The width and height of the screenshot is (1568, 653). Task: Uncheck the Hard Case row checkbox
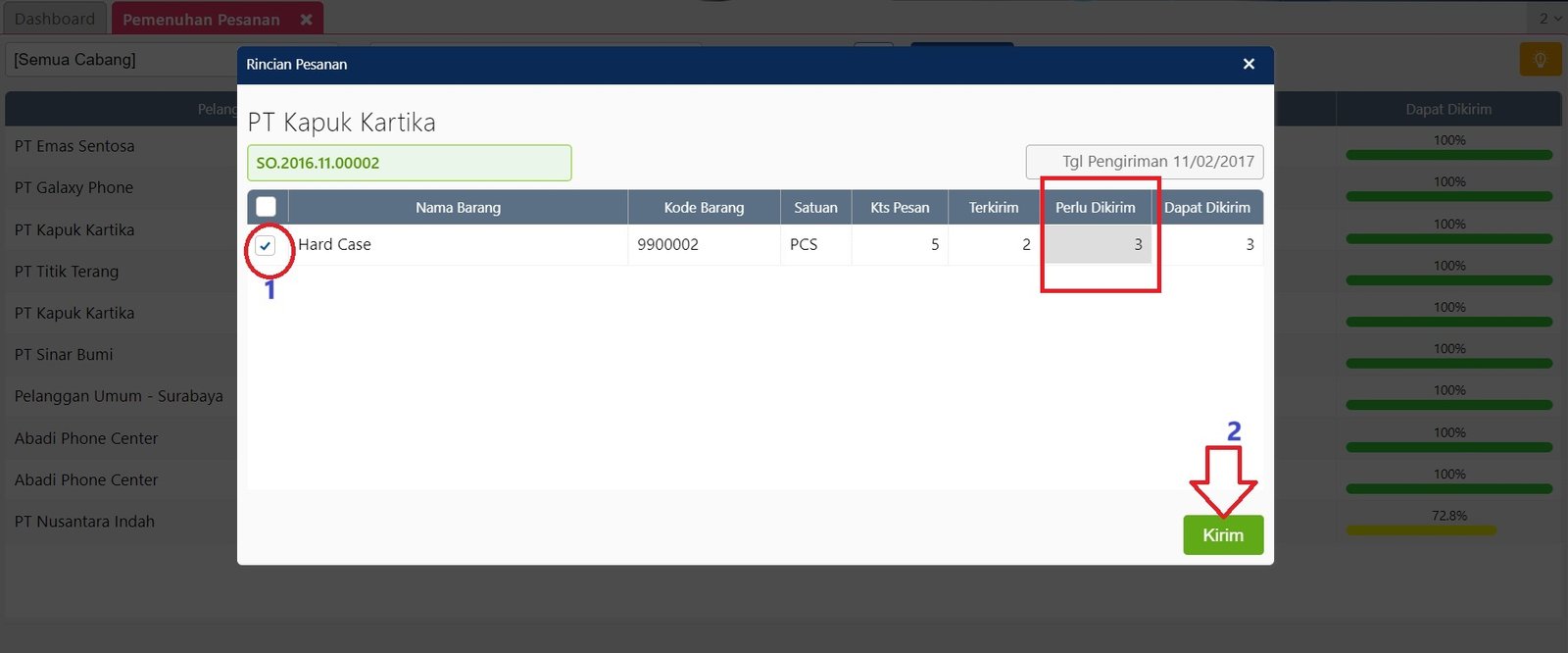pos(266,246)
